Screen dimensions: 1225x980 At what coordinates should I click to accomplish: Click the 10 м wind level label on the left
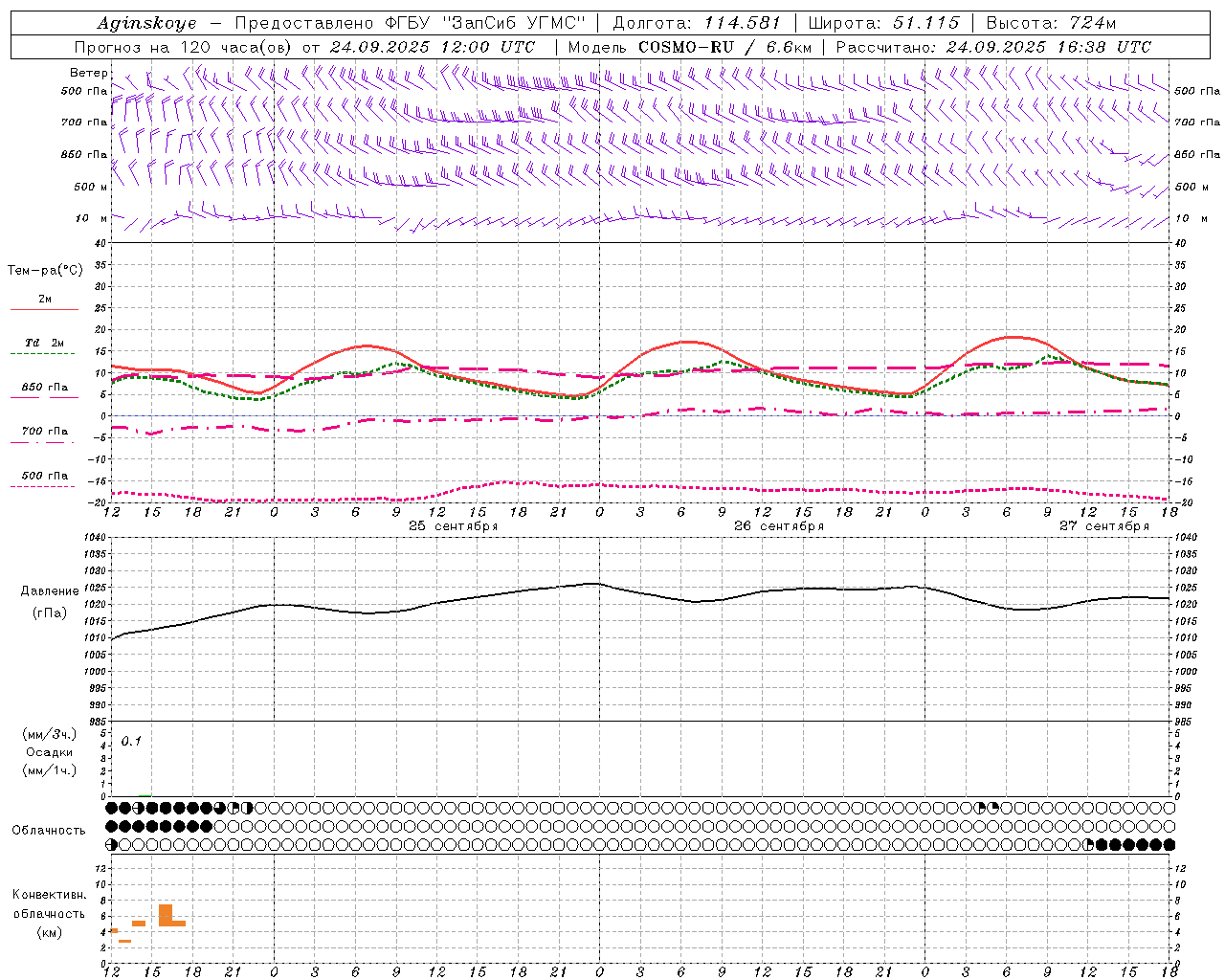click(92, 219)
